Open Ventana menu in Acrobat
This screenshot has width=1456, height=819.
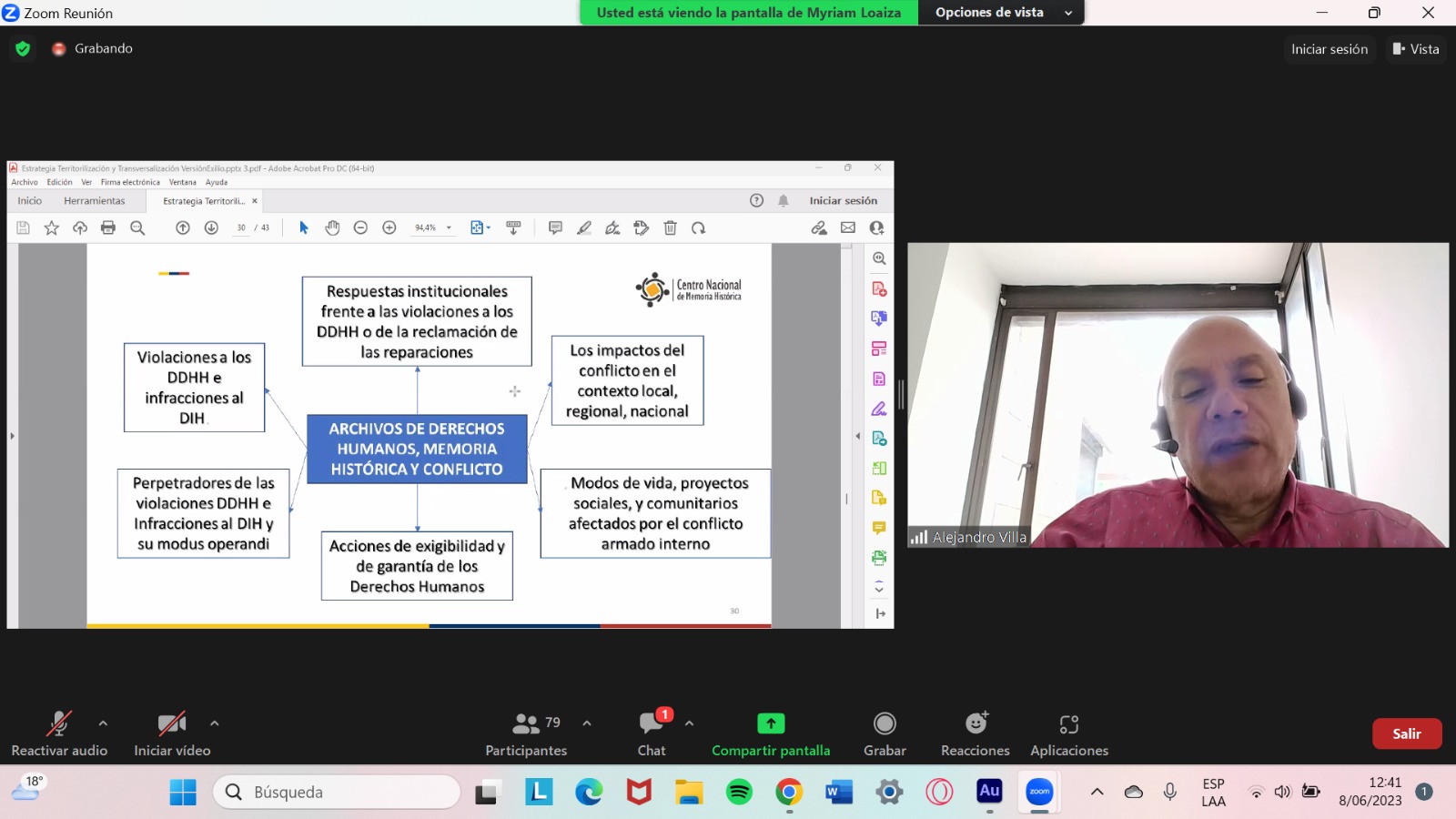coord(182,182)
